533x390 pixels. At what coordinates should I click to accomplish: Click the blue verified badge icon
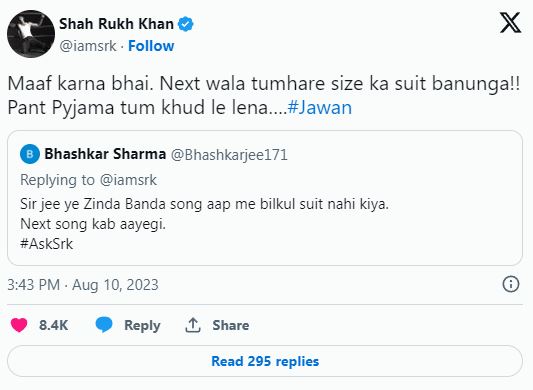[x=186, y=24]
